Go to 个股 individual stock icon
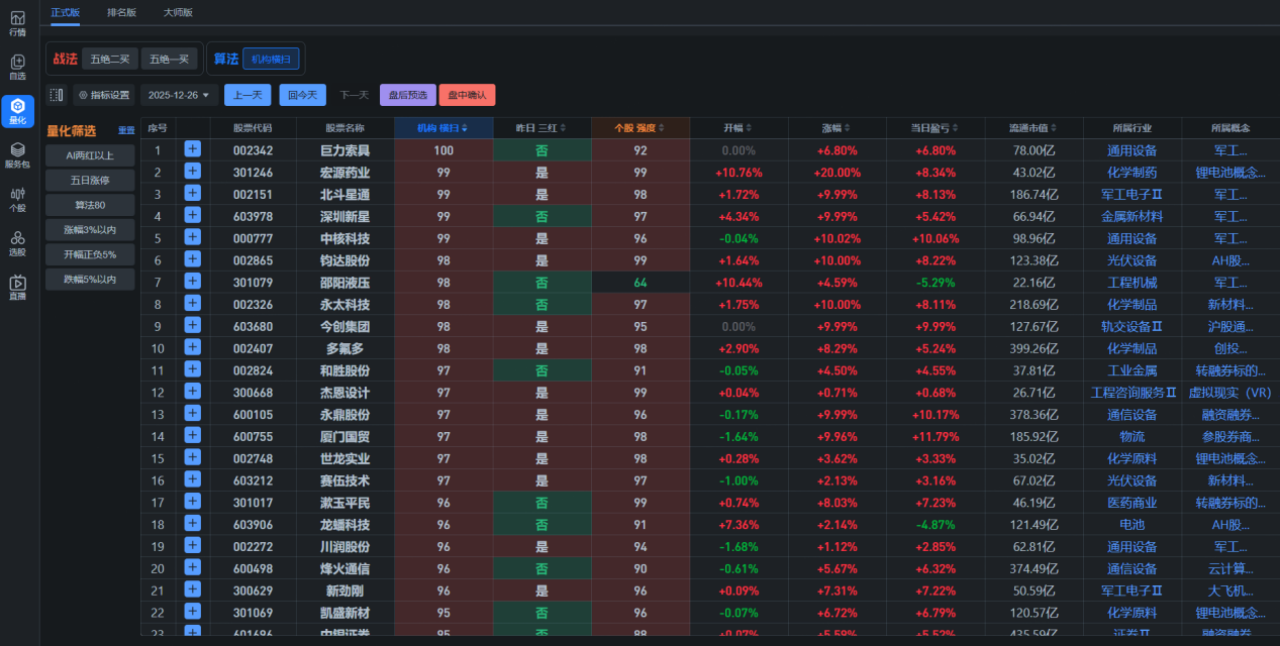This screenshot has height=646, width=1280. 18,199
